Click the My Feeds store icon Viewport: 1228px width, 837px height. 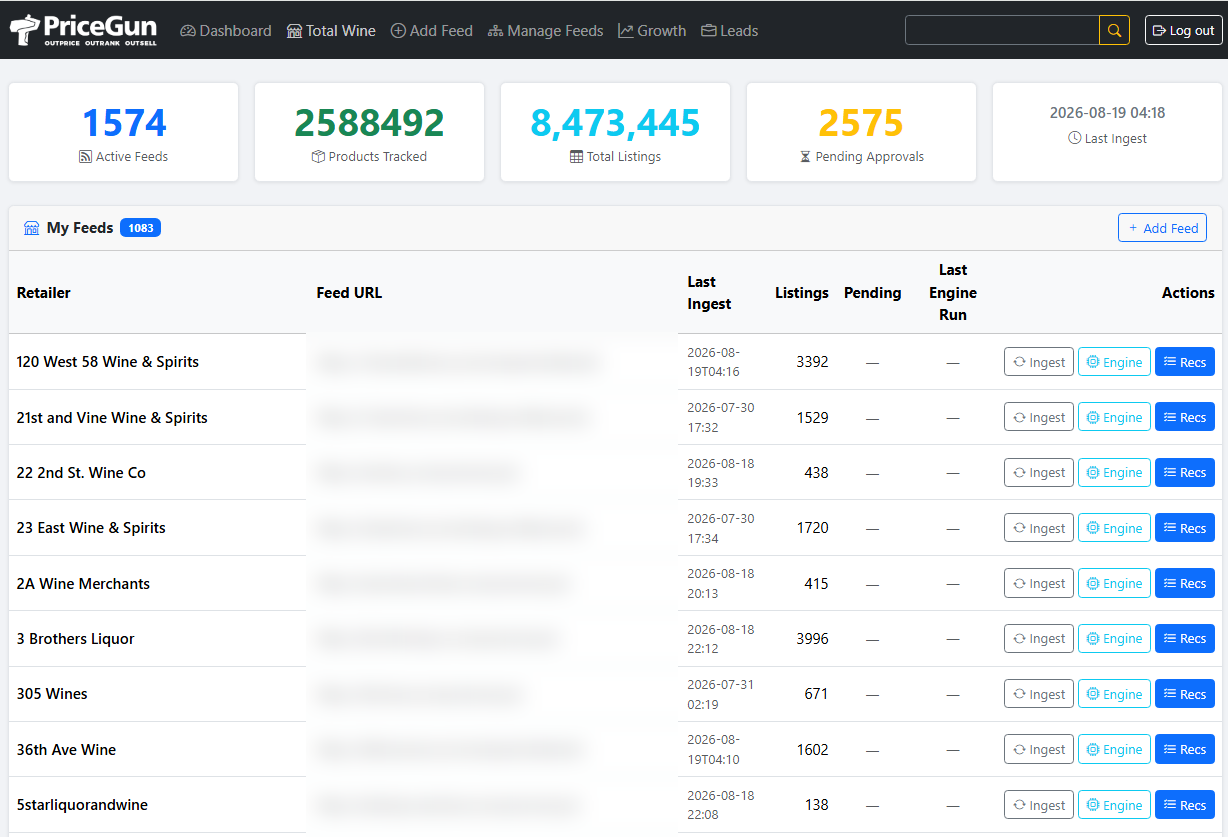pyautogui.click(x=31, y=228)
